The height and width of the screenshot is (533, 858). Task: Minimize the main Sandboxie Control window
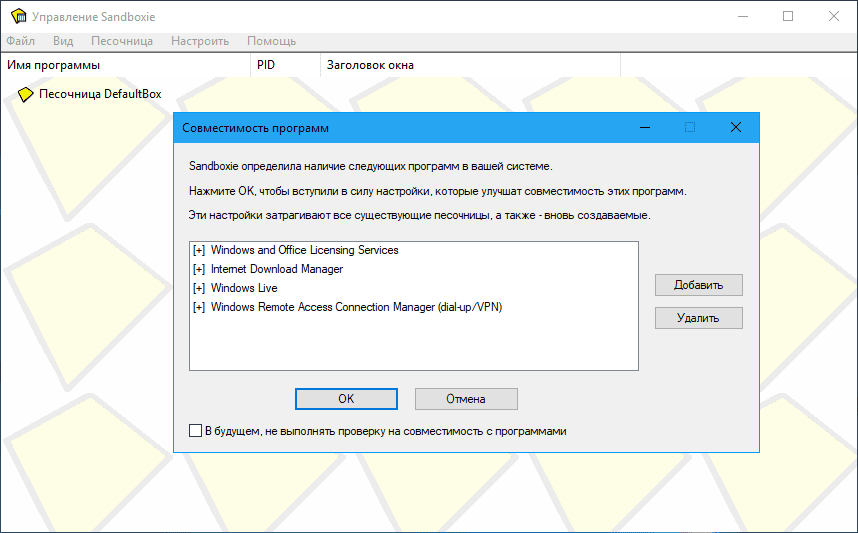click(743, 16)
